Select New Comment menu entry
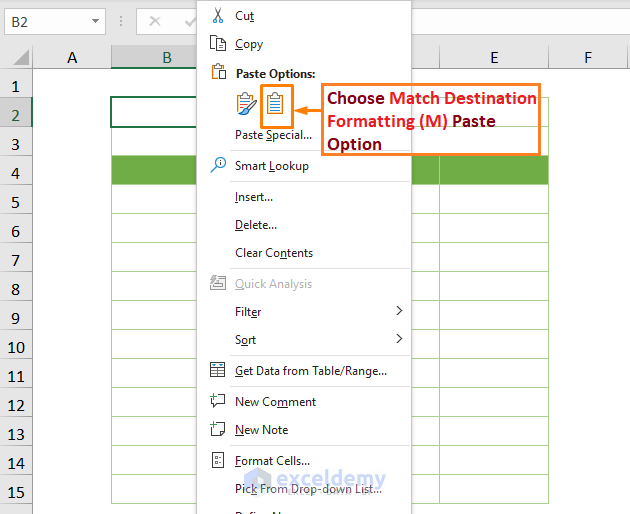630x514 pixels. [275, 402]
